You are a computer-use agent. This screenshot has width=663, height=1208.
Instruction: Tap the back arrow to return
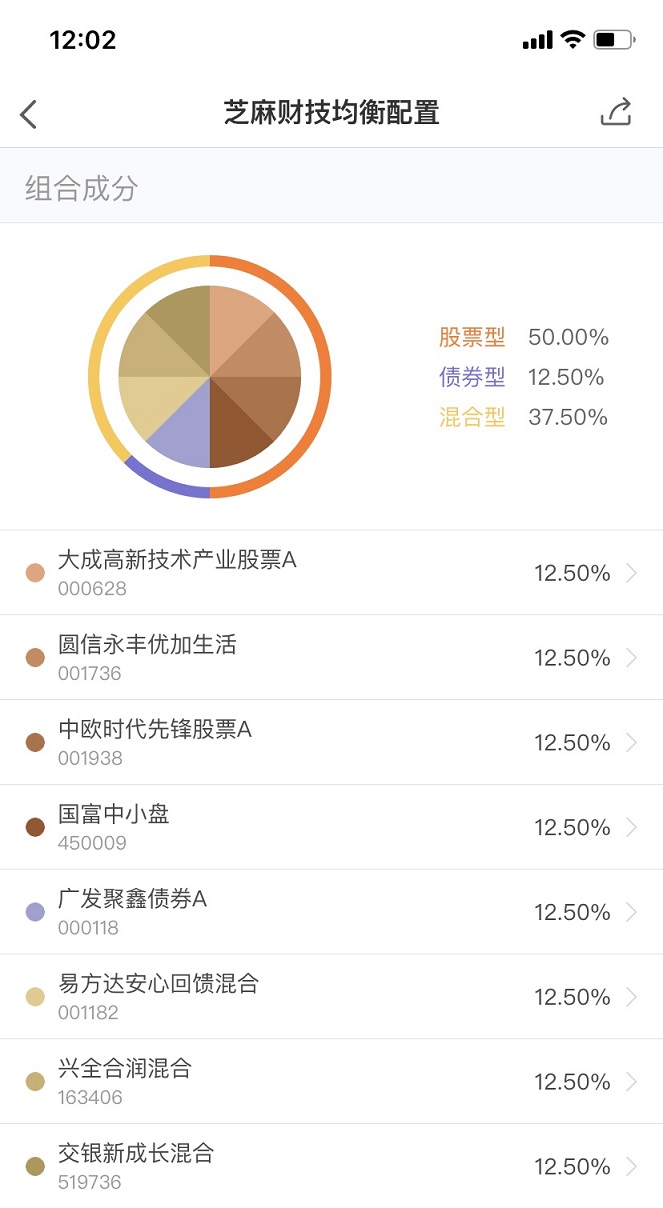[x=27, y=113]
